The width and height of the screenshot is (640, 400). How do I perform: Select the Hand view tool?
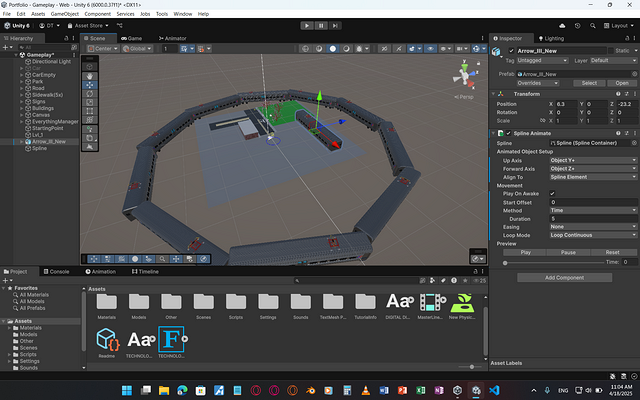(x=90, y=76)
